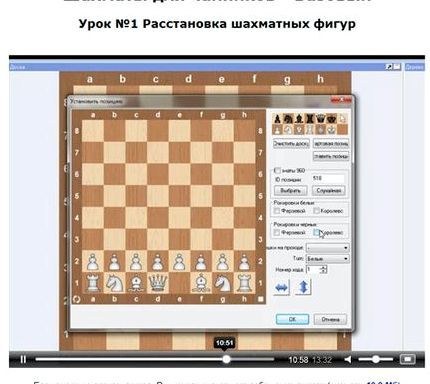Click the move number input field
The image size is (430, 384).
(313, 269)
